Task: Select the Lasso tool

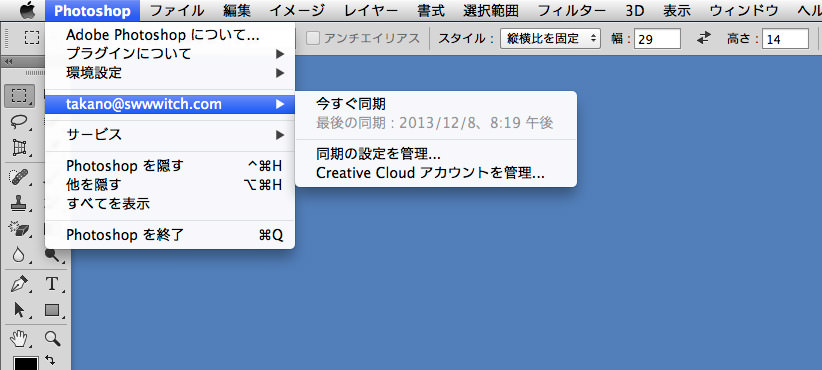Action: click(20, 122)
